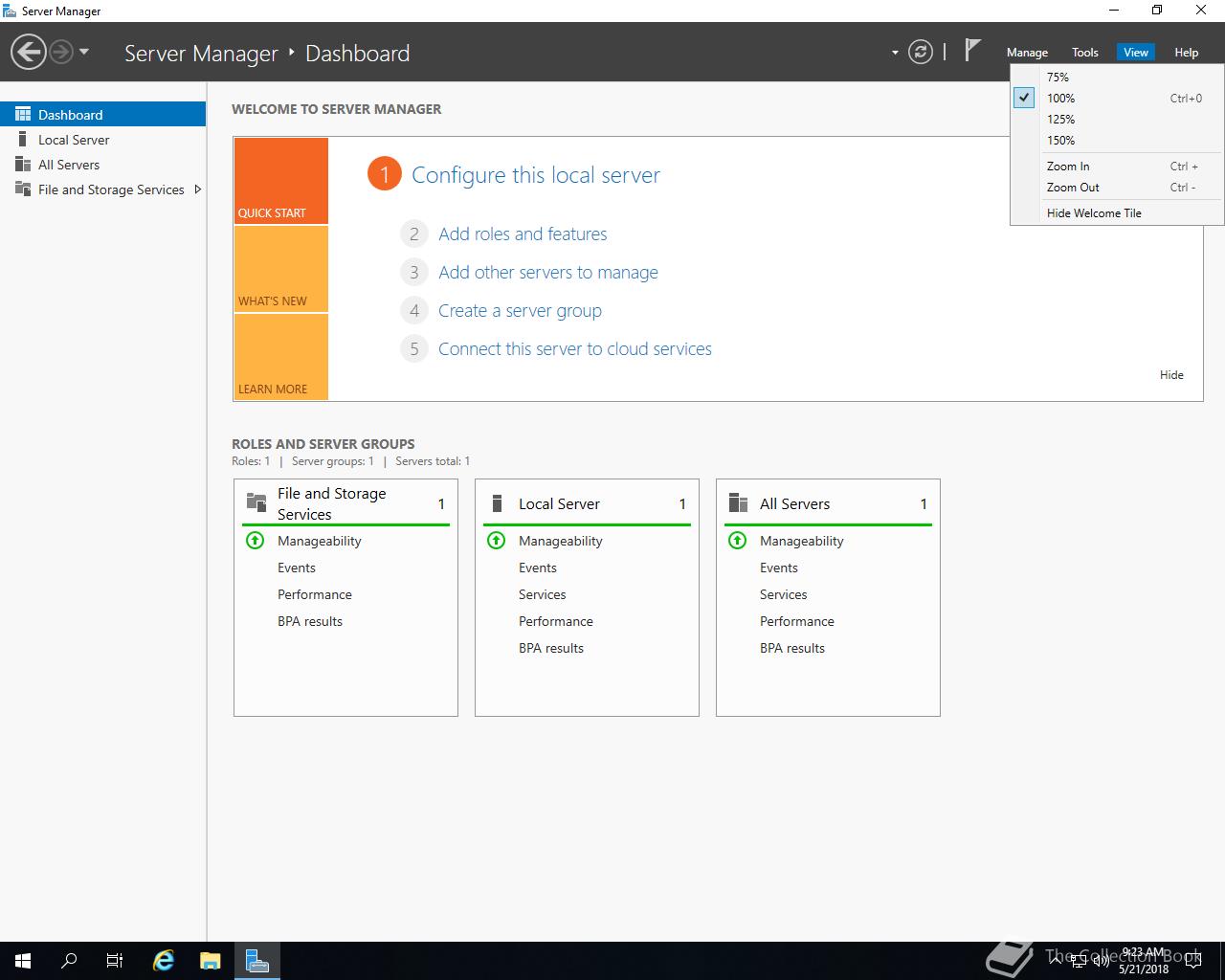Click Add other servers to manage
1225x980 pixels.
pos(548,272)
